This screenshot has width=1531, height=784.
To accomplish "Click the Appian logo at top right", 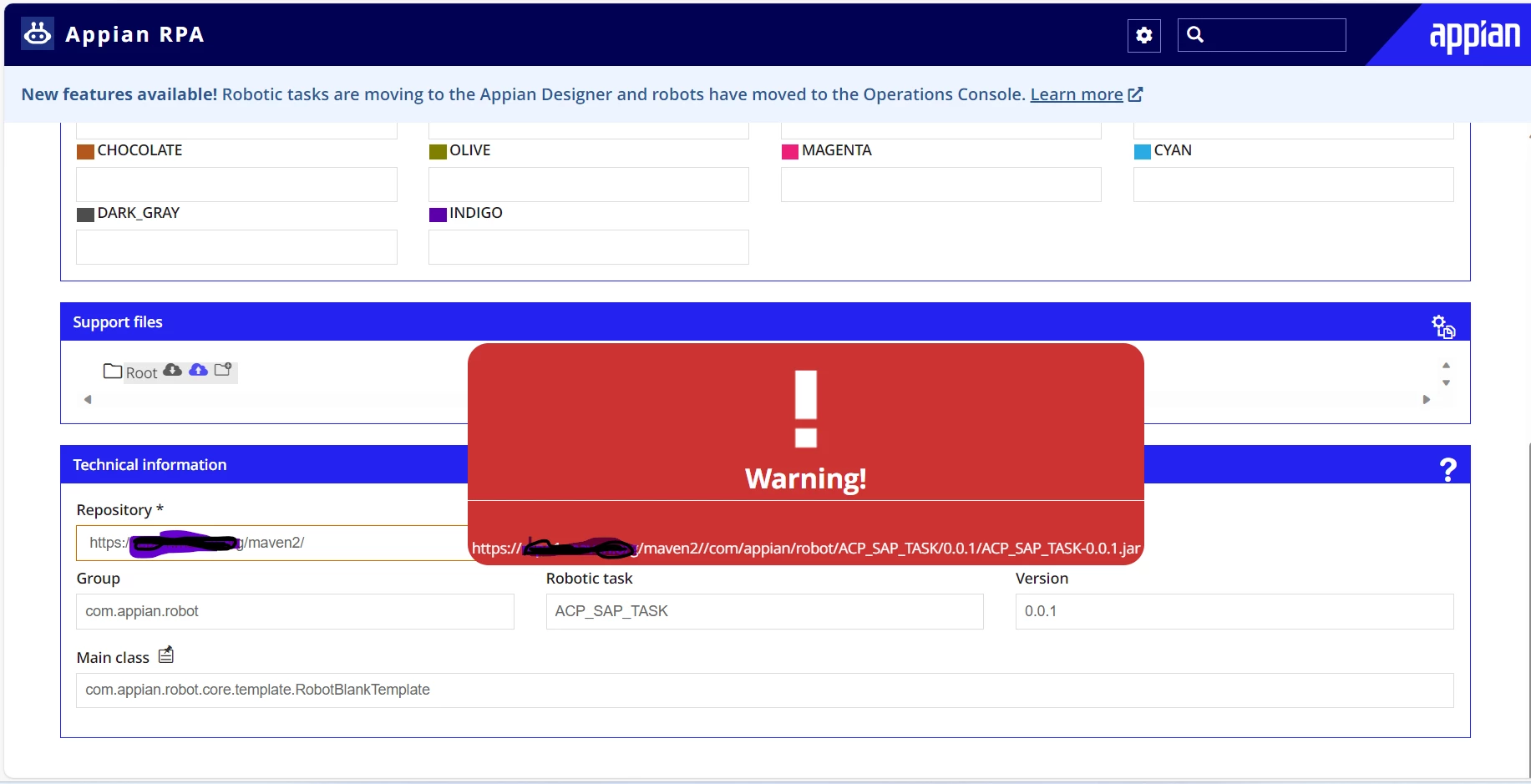I will click(1475, 35).
